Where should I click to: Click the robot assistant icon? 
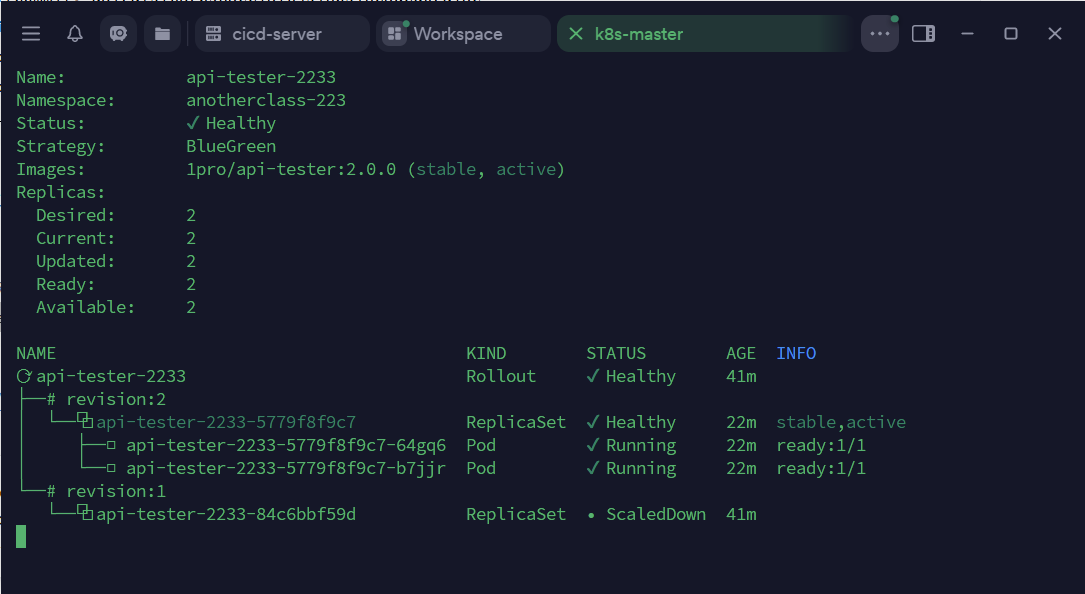tap(118, 34)
